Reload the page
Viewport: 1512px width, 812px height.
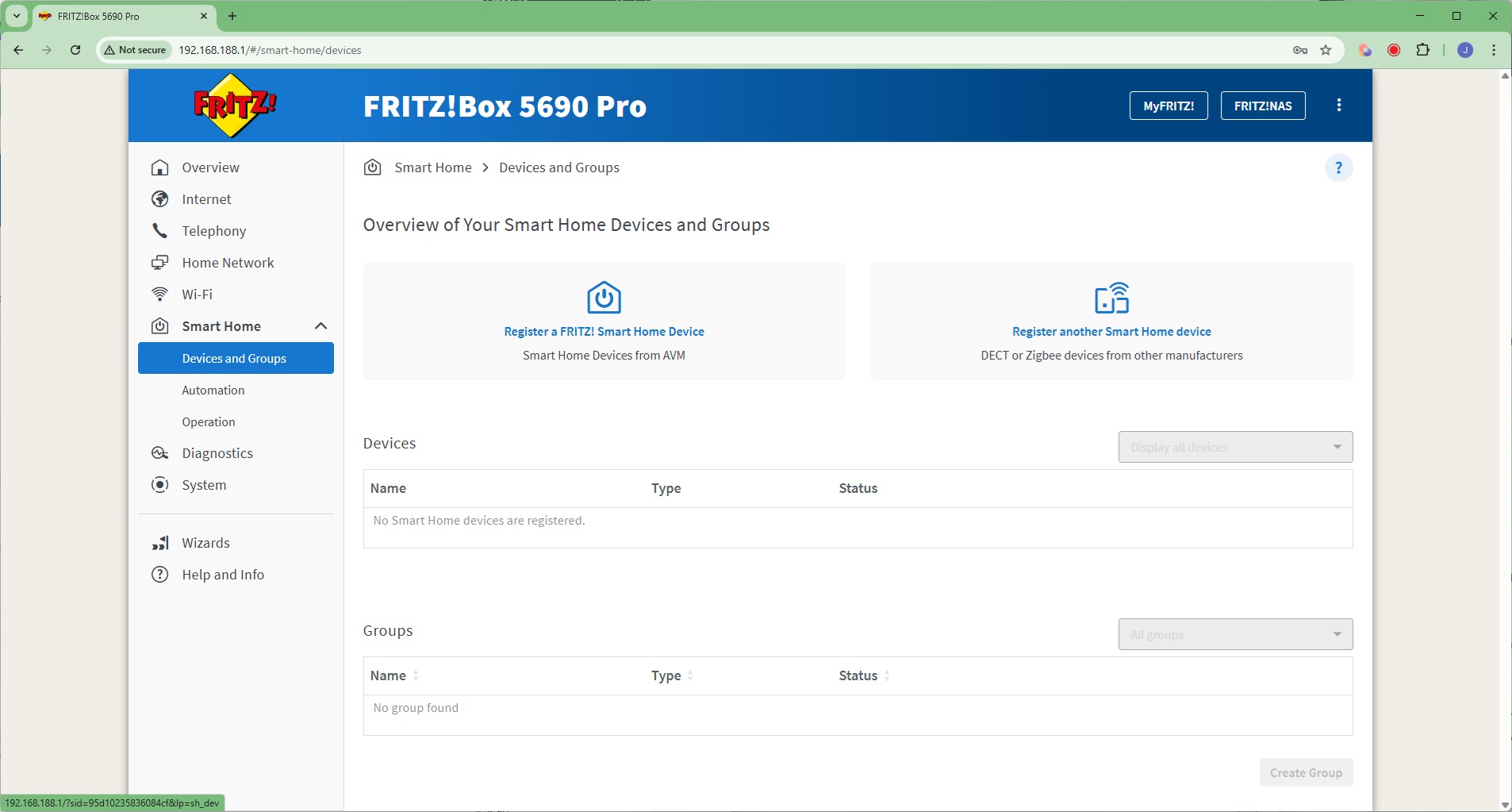75,50
